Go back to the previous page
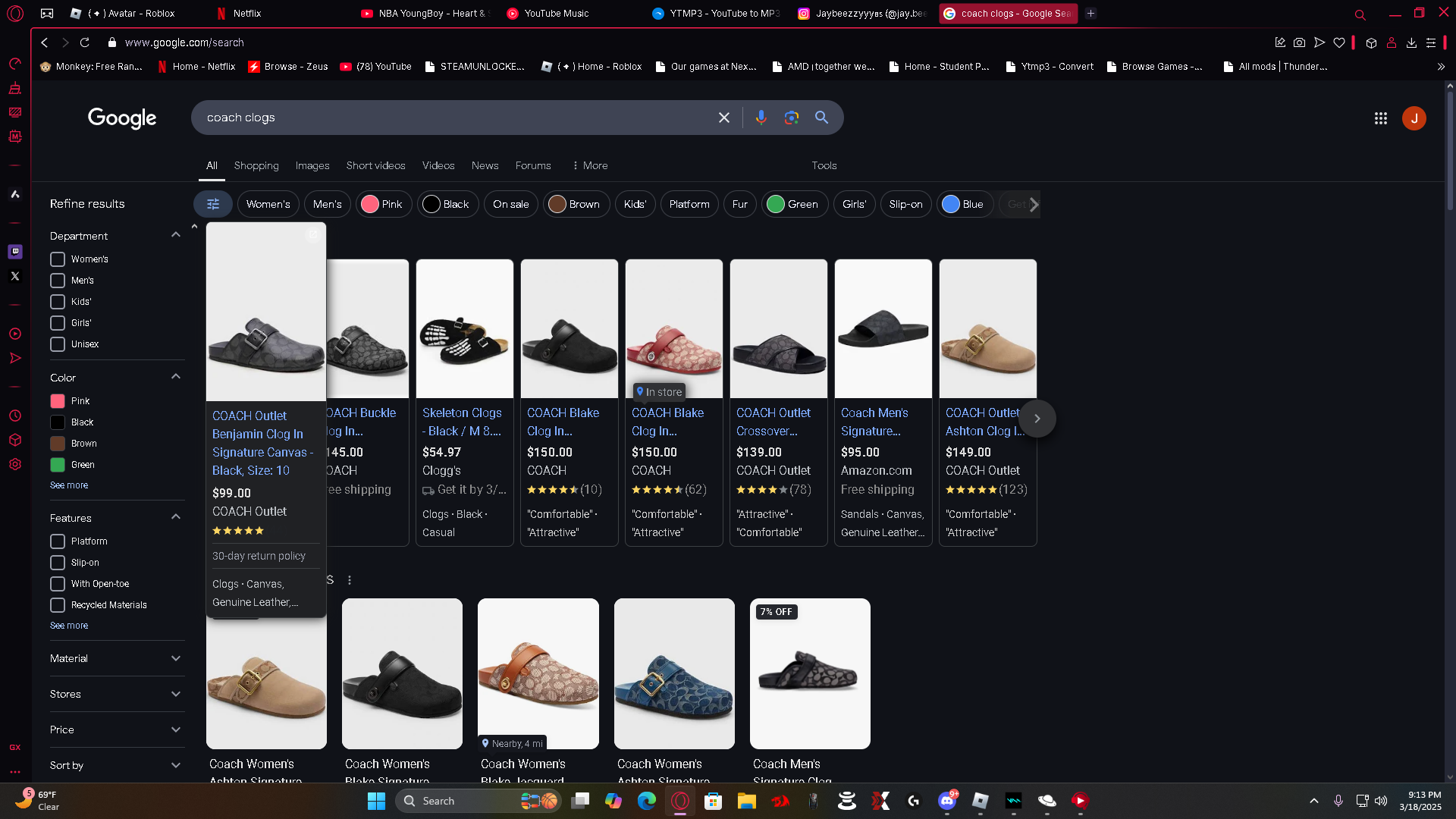 [x=45, y=42]
